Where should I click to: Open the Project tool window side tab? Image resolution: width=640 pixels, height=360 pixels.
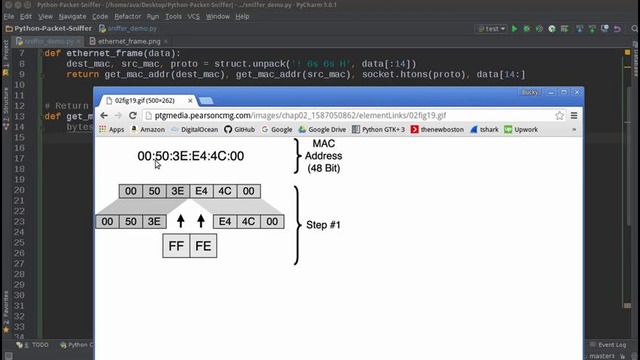(6, 58)
